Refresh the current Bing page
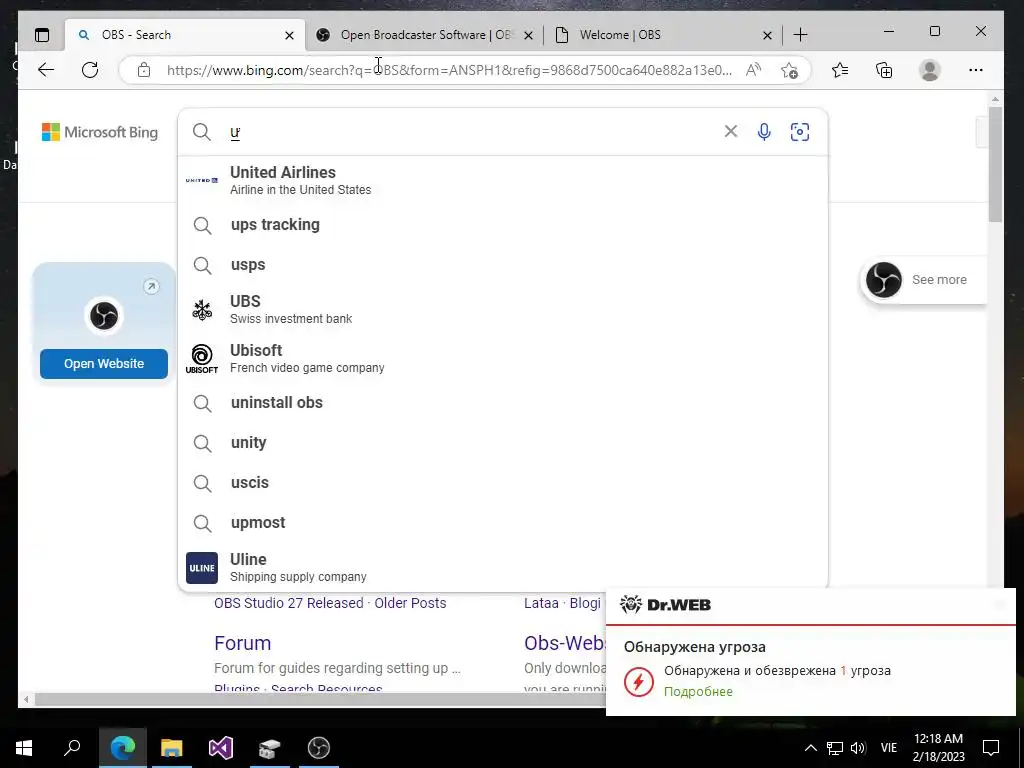This screenshot has width=1024, height=768. coord(90,70)
